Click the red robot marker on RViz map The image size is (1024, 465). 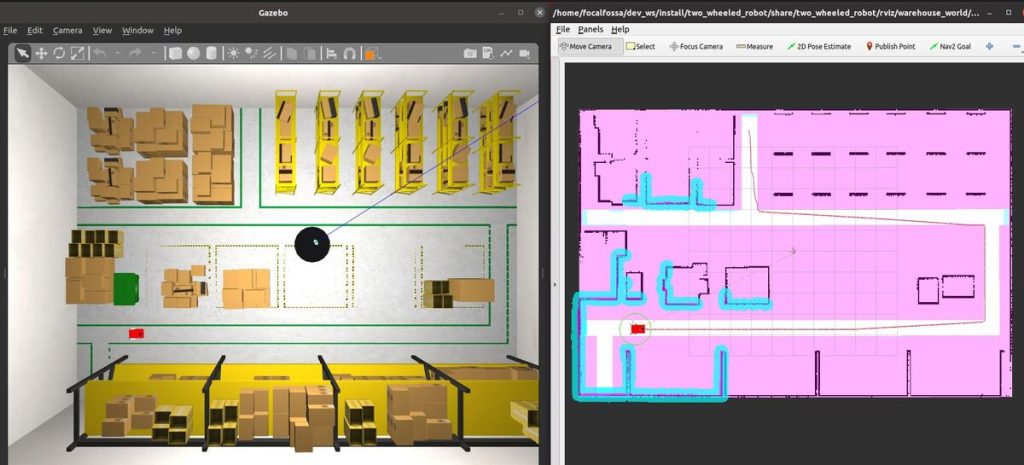coord(637,328)
